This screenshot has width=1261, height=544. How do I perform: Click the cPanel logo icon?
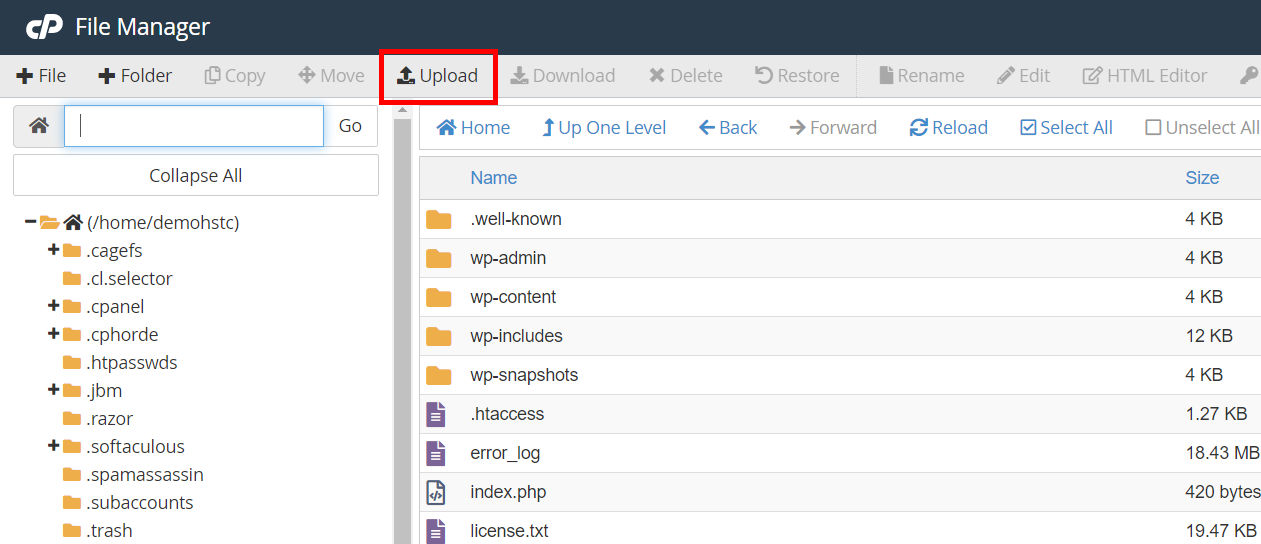(x=44, y=27)
